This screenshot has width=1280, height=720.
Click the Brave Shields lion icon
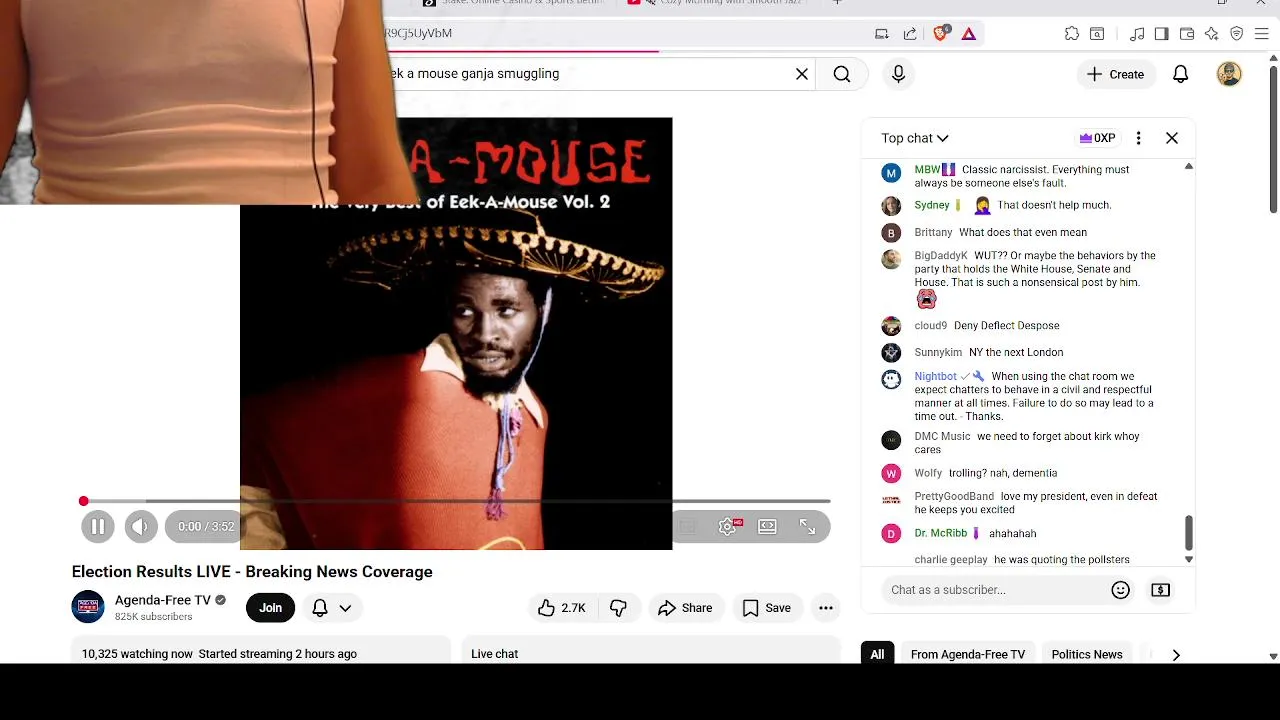941,33
